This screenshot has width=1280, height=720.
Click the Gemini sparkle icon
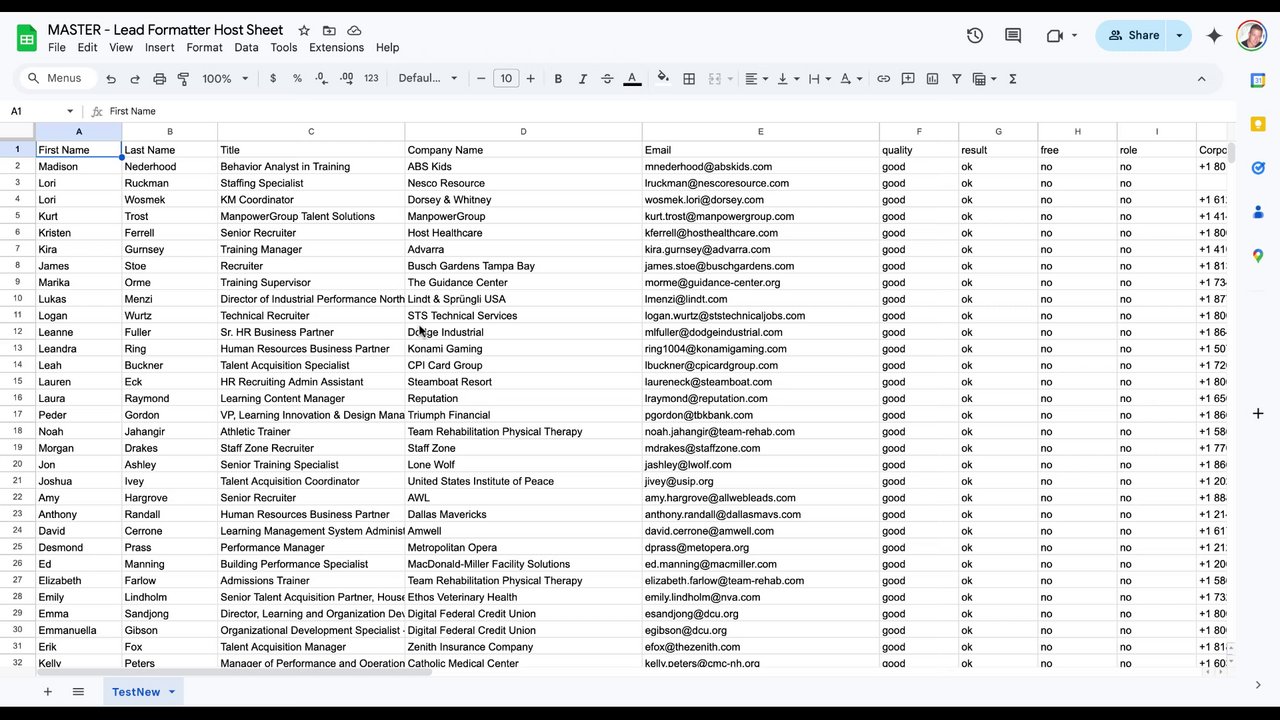(1214, 35)
